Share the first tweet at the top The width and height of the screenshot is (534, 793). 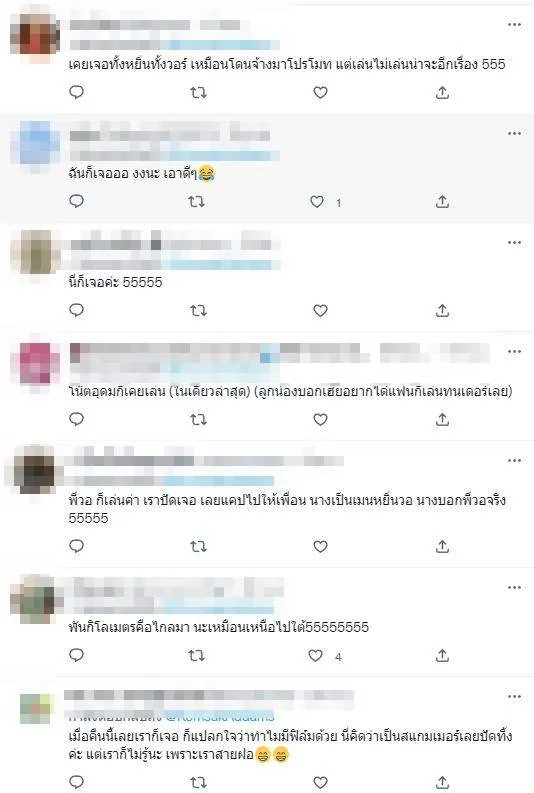click(x=442, y=93)
